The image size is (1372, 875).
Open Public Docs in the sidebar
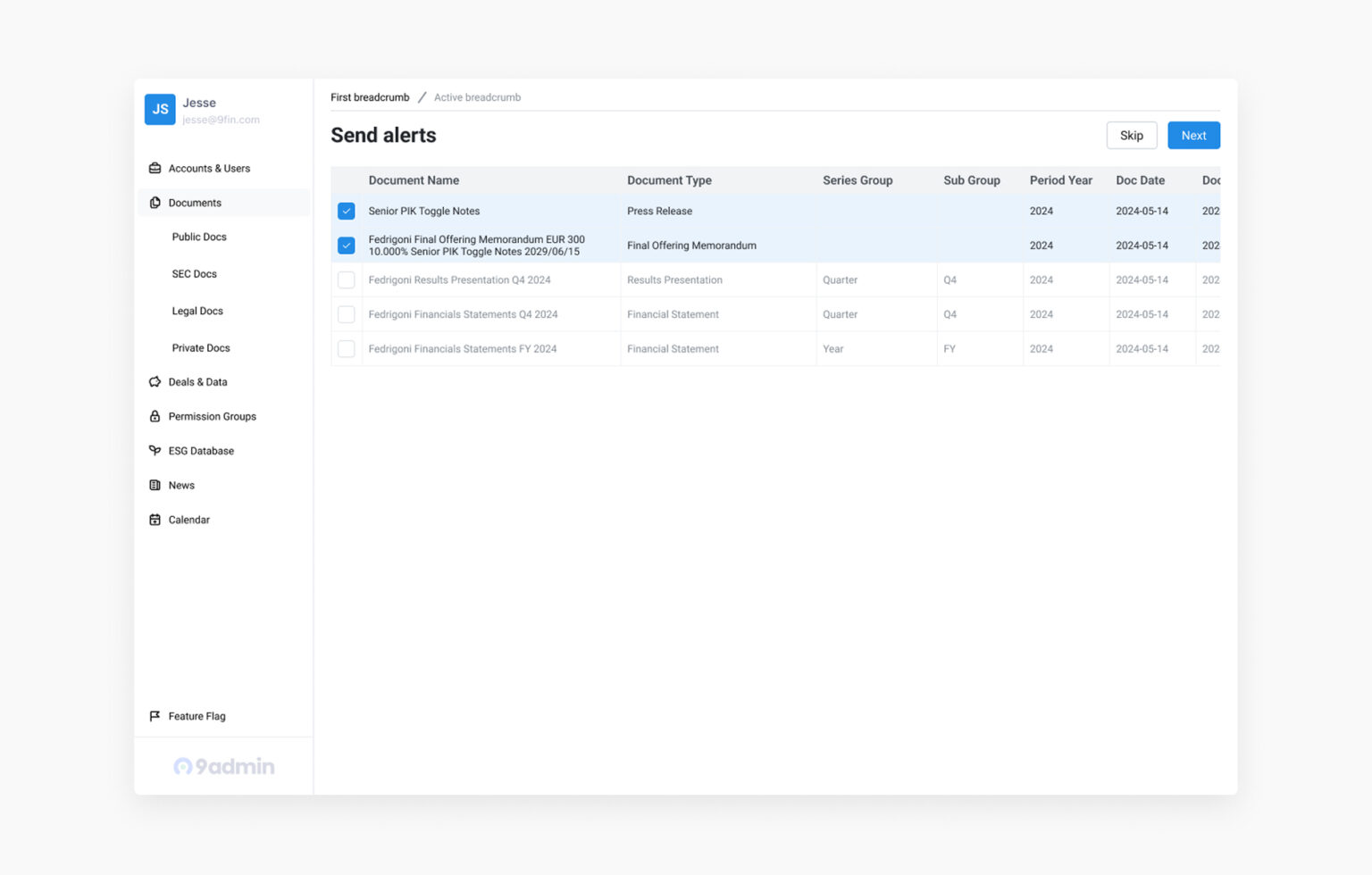199,237
